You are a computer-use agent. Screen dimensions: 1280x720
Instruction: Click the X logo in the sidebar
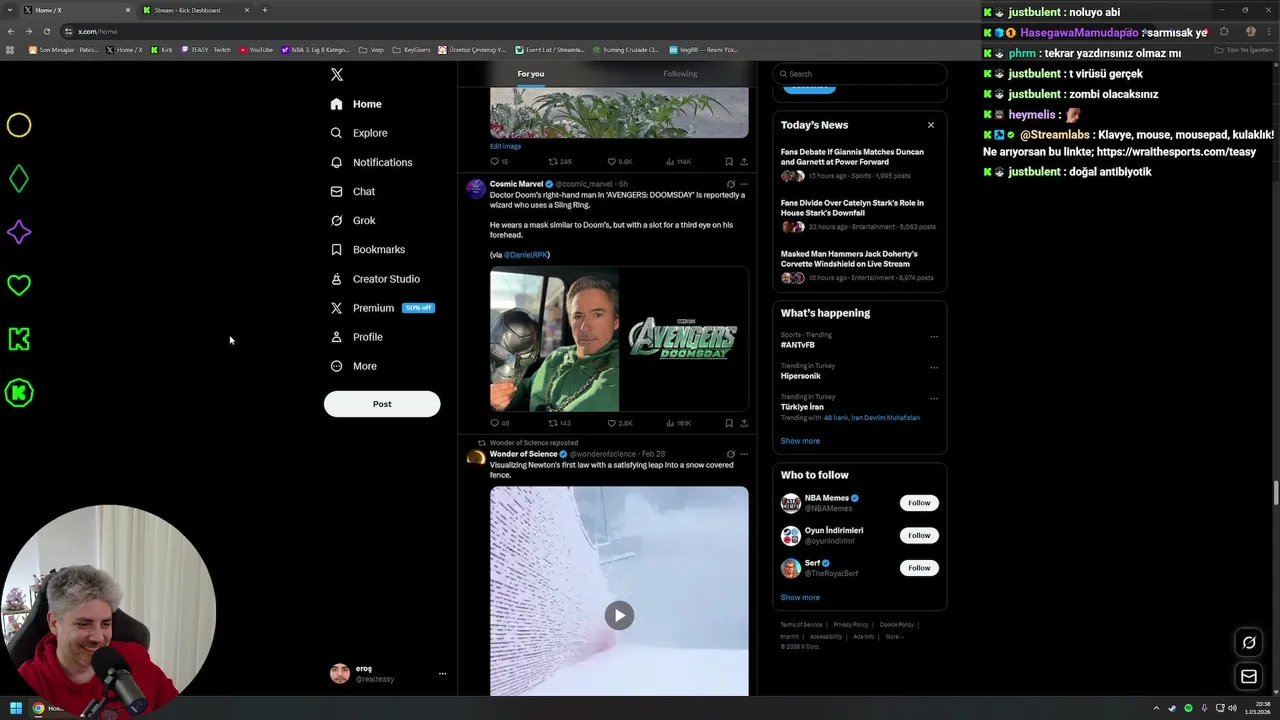(x=337, y=75)
